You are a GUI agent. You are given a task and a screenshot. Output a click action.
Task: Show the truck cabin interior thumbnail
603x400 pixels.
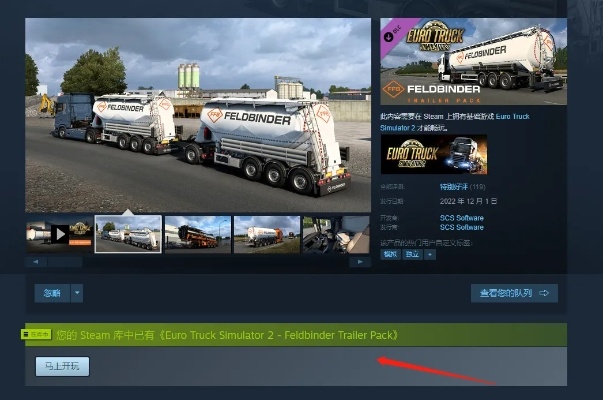[336, 234]
